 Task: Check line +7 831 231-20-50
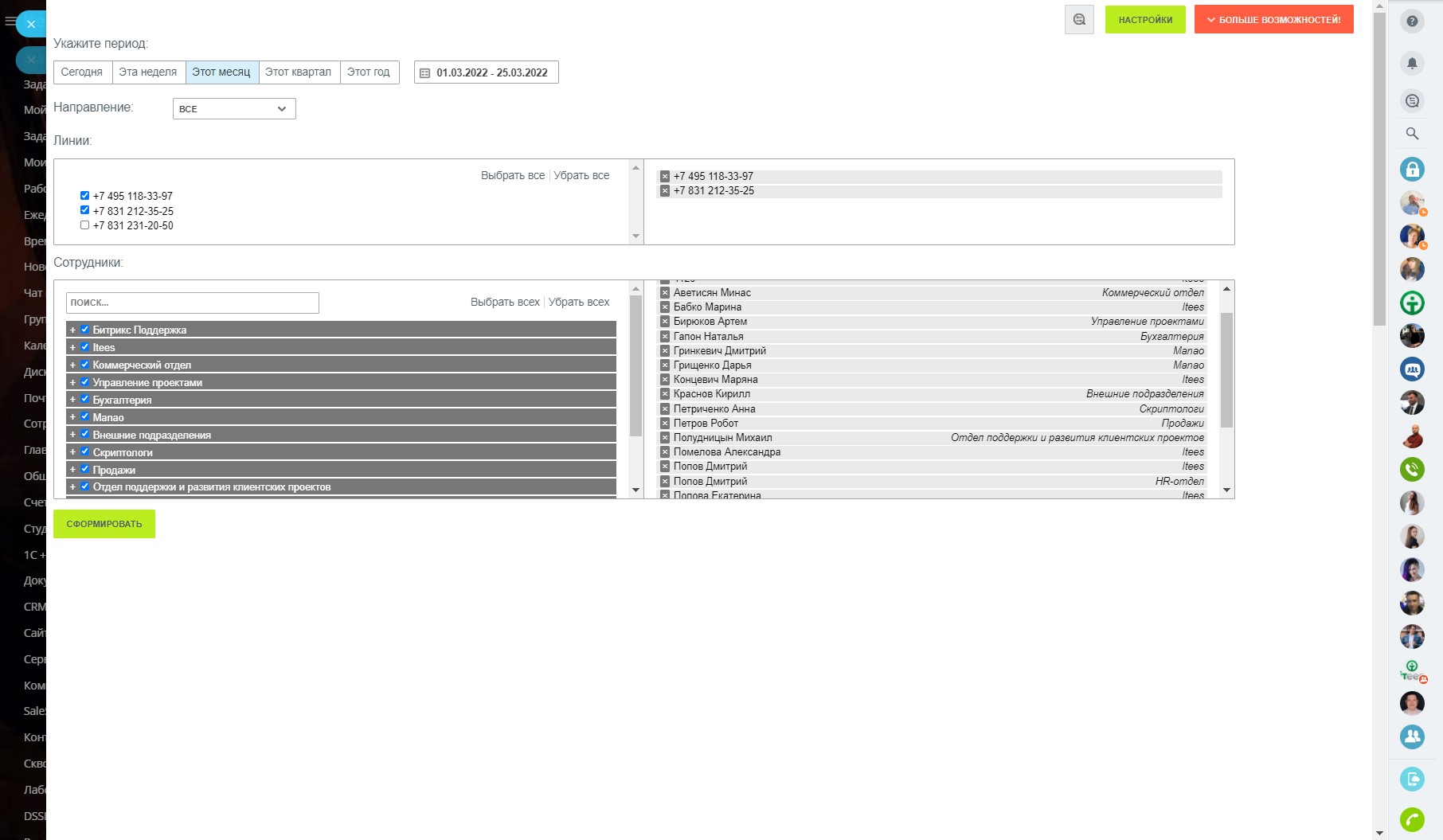pyautogui.click(x=84, y=225)
